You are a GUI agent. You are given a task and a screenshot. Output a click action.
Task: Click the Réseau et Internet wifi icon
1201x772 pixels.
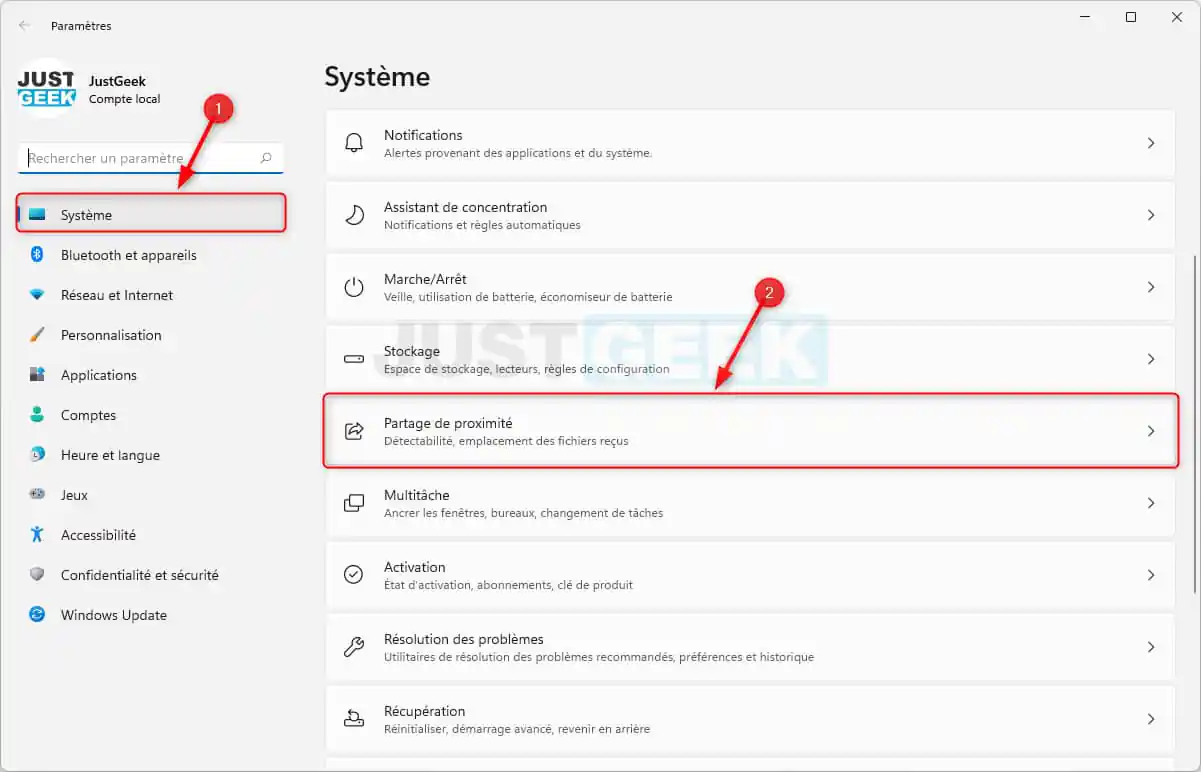[x=37, y=295]
